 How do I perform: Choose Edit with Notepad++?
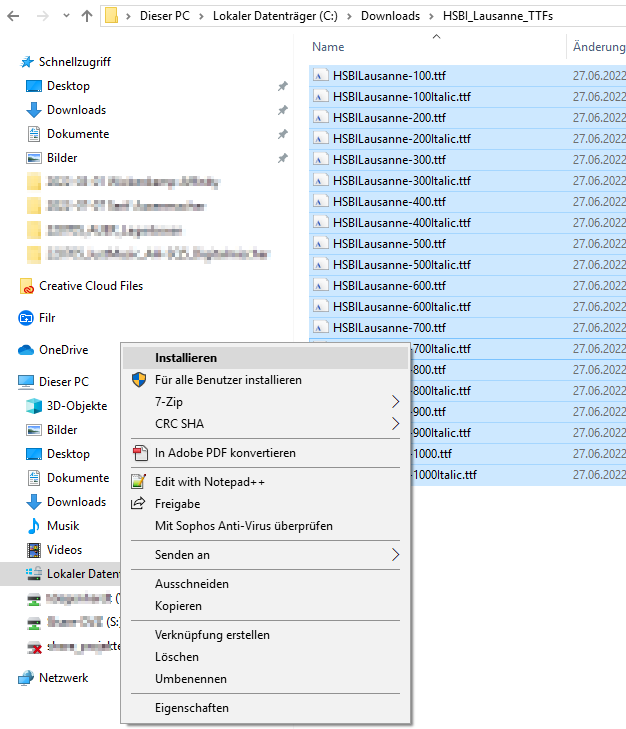[209, 482]
